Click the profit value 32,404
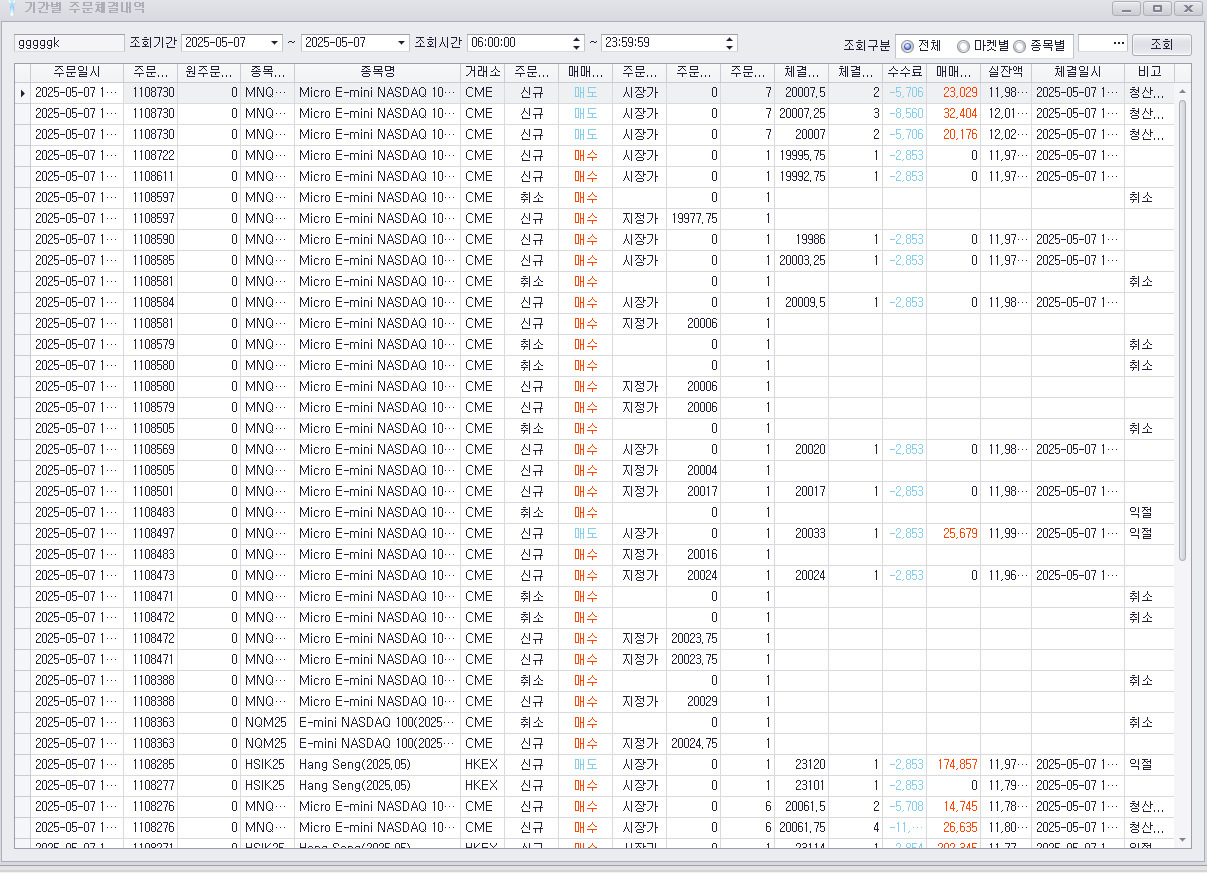The height and width of the screenshot is (873, 1207). (953, 114)
